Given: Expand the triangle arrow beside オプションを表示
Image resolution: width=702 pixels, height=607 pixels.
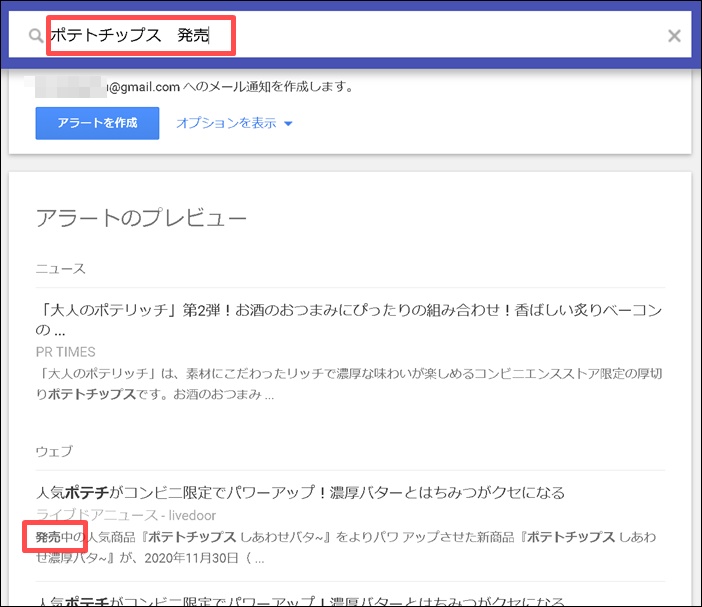Looking at the screenshot, I should pyautogui.click(x=288, y=124).
